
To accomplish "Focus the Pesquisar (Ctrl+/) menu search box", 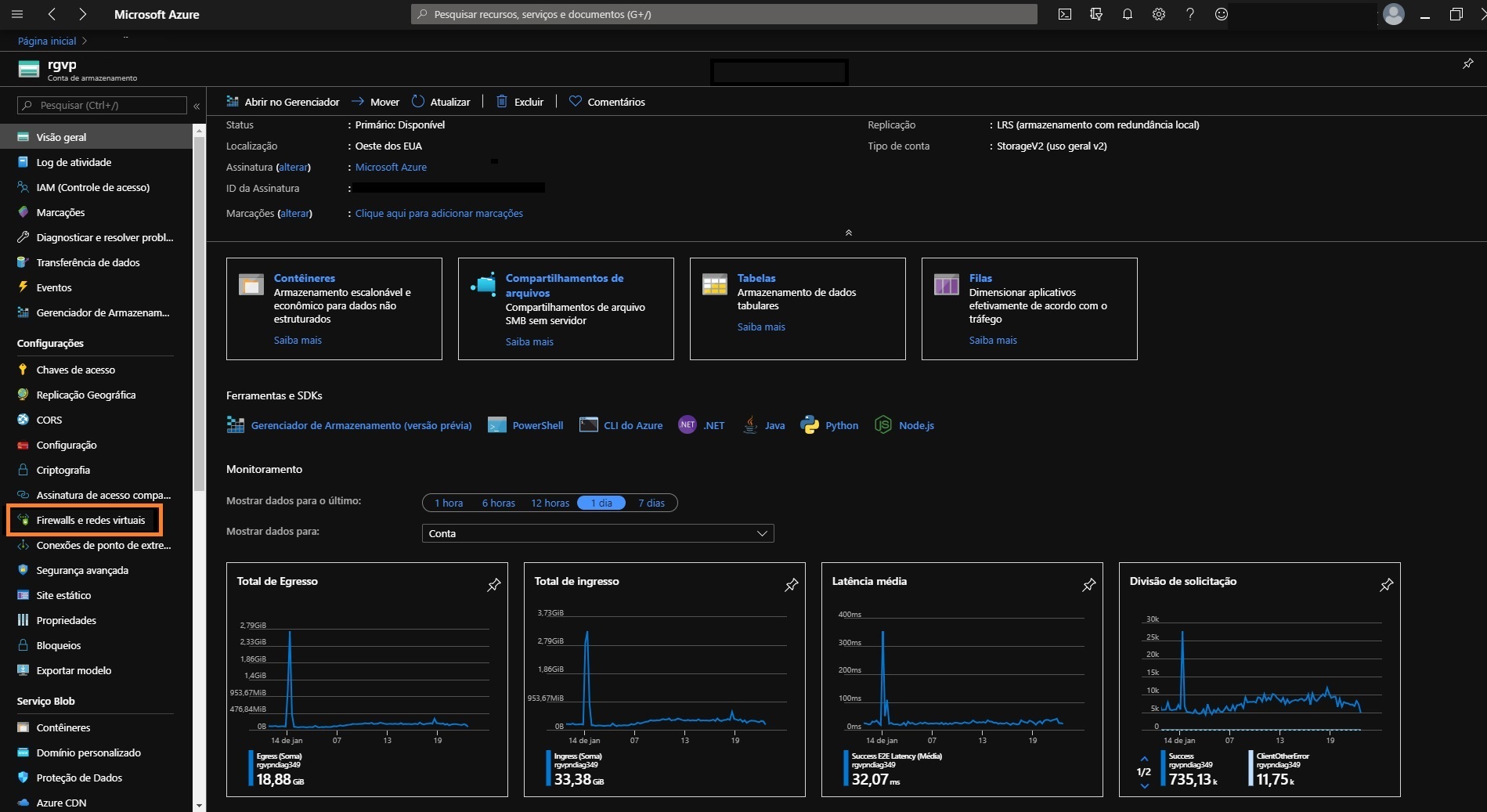I will pos(102,105).
